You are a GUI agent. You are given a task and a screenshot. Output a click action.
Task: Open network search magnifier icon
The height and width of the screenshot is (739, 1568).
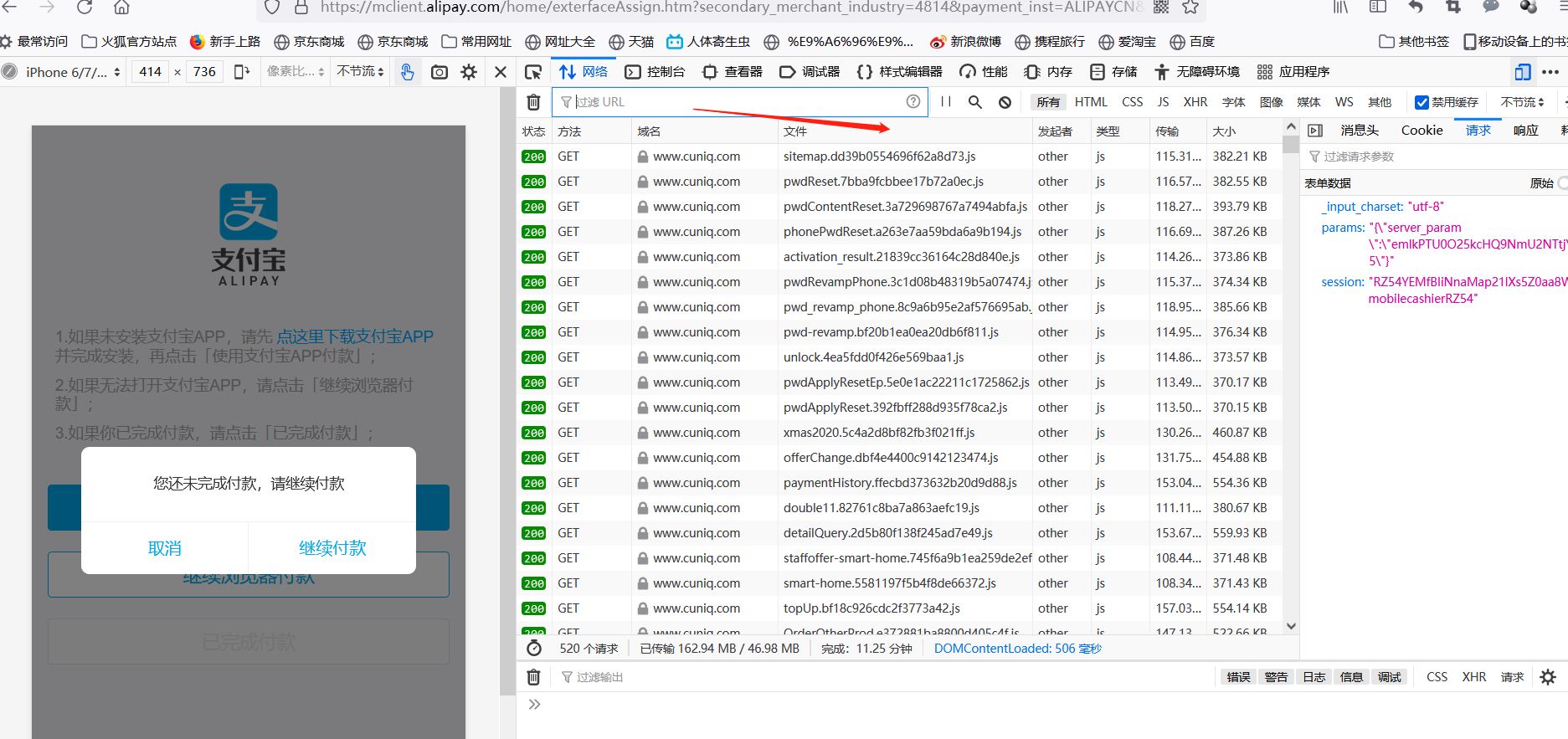[975, 102]
